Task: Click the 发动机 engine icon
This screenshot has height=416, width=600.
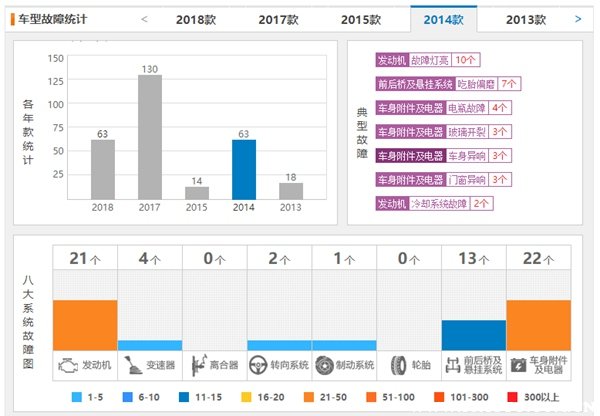Action: point(68,365)
